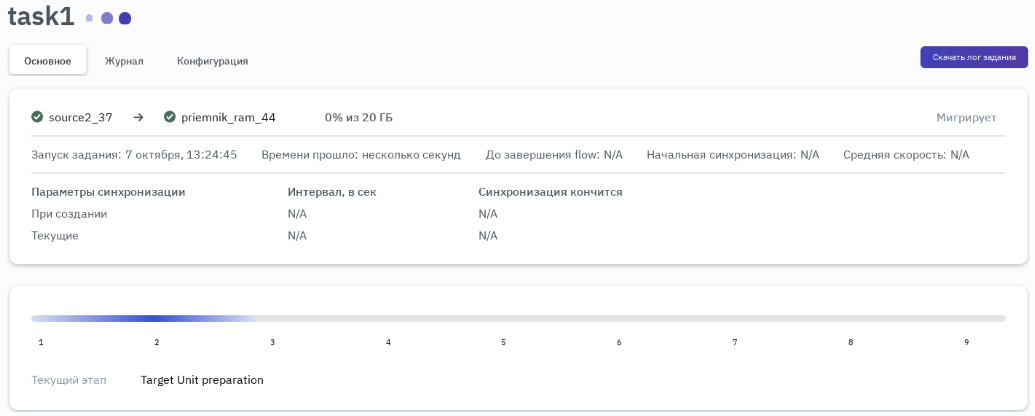Select step 2 marker under progress bar
Screen dimensions: 1035x416
(x=157, y=342)
